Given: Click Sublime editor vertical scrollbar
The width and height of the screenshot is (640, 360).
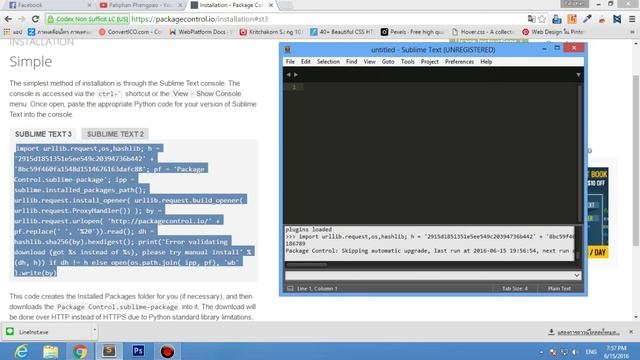Looking at the screenshot, I should [580, 153].
